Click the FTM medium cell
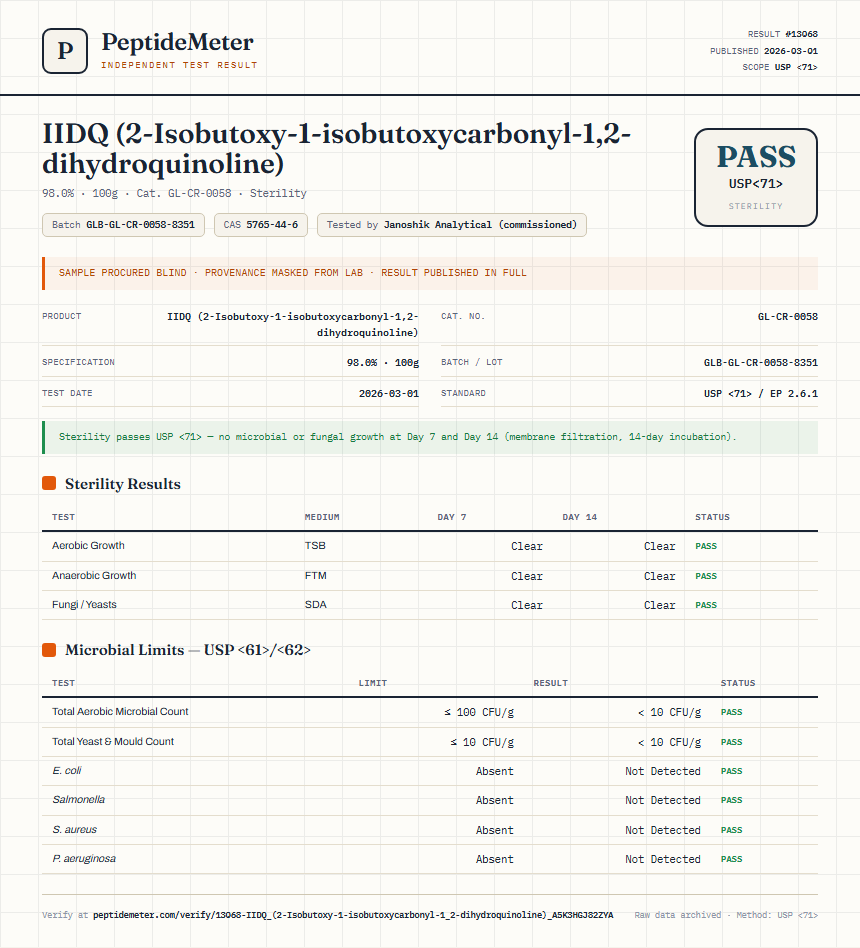The width and height of the screenshot is (860, 948). click(x=316, y=576)
